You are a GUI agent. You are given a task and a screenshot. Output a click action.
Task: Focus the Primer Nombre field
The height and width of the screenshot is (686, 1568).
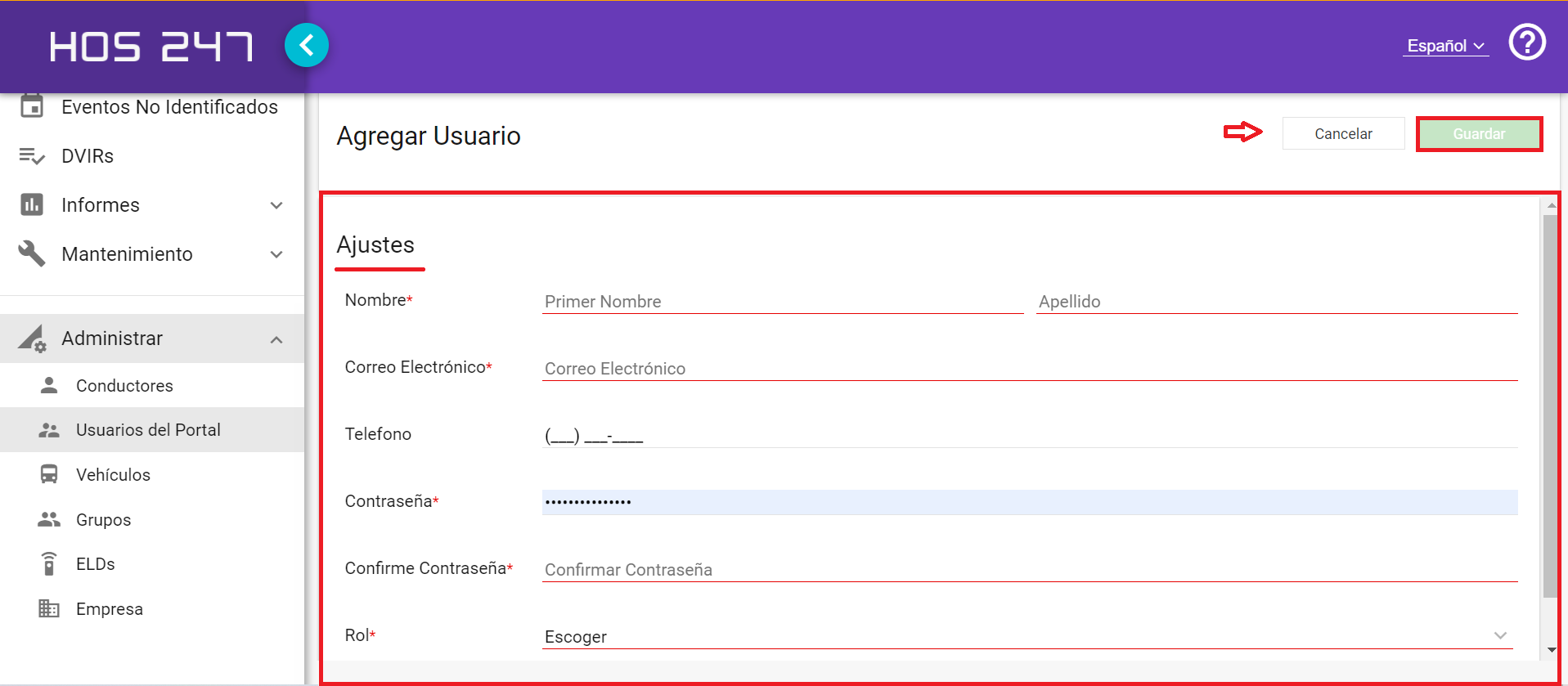(x=783, y=301)
